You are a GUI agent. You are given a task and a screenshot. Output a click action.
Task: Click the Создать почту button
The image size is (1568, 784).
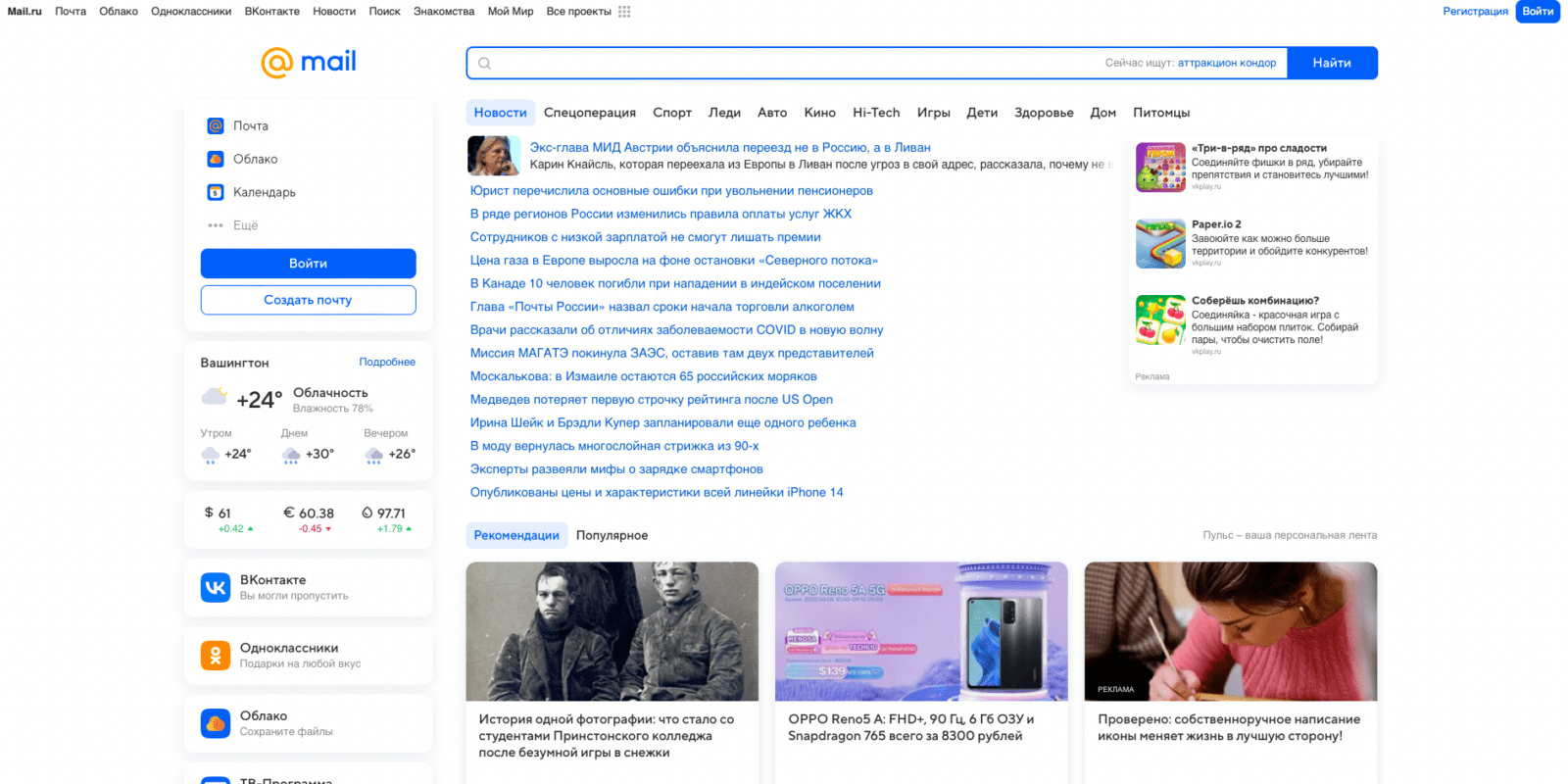(308, 300)
